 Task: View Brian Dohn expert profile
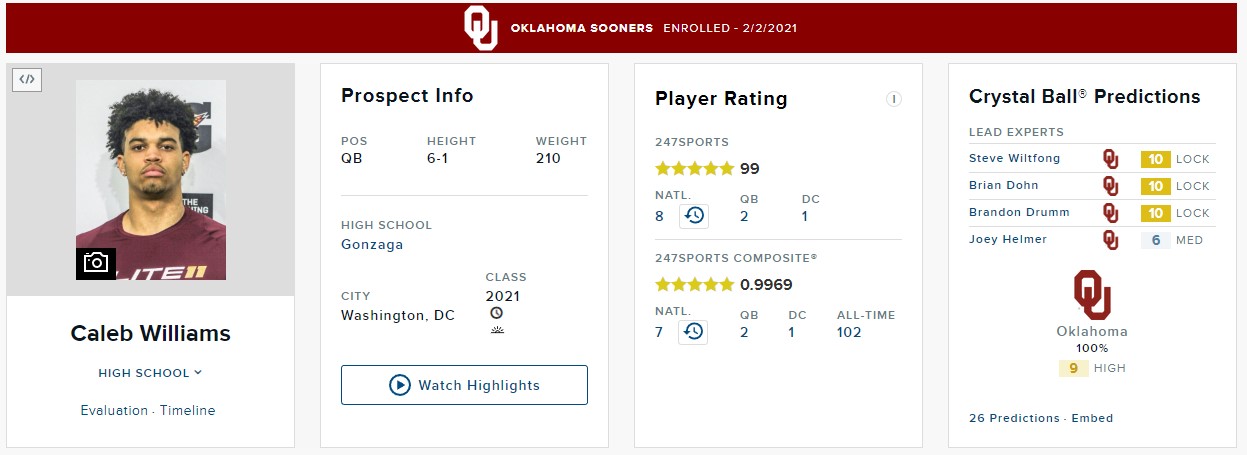click(1004, 185)
